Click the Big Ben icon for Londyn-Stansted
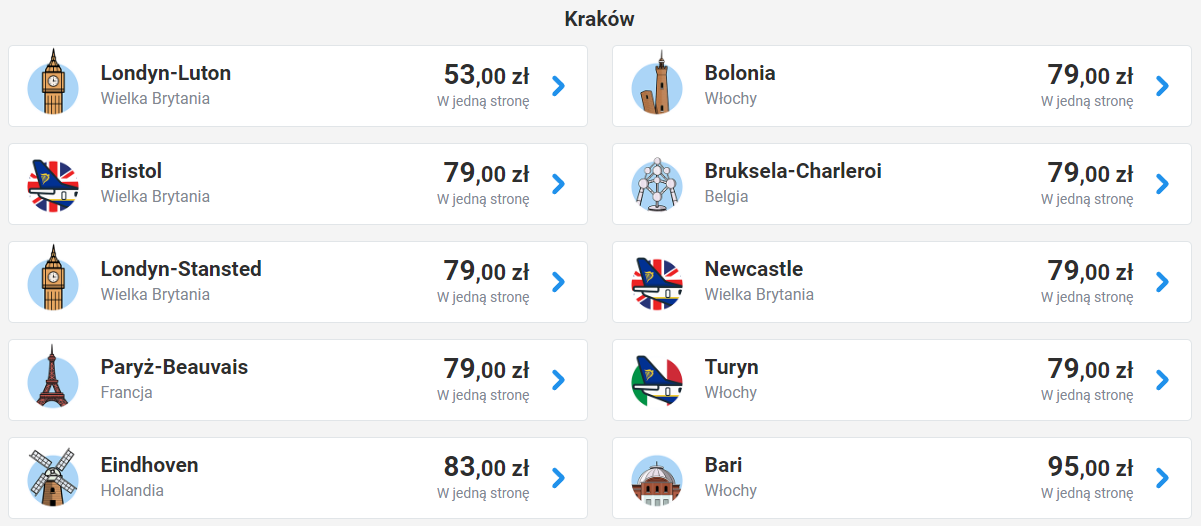This screenshot has height=526, width=1201. pos(52,280)
